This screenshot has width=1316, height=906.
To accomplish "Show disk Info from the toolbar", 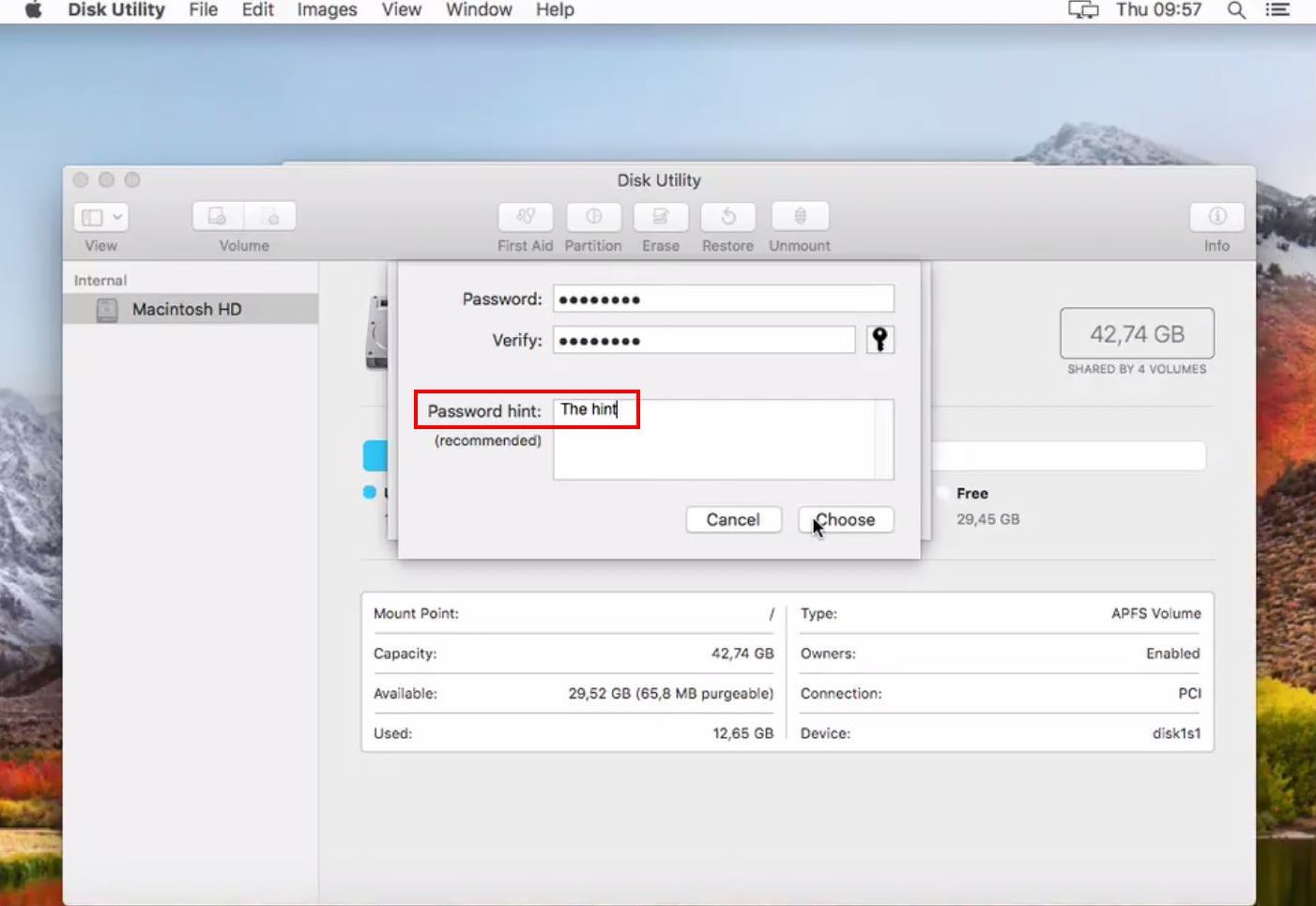I will click(x=1217, y=217).
